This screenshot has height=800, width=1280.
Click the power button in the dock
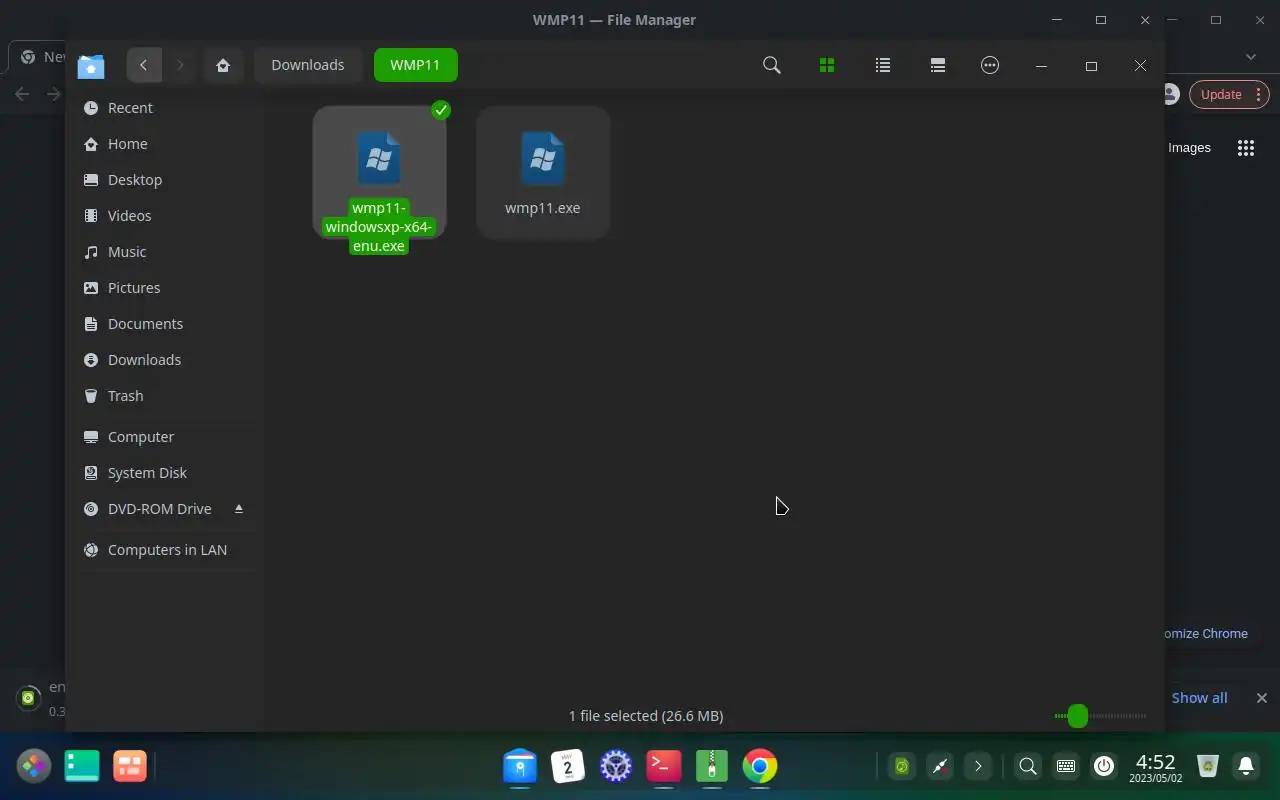tap(1104, 767)
